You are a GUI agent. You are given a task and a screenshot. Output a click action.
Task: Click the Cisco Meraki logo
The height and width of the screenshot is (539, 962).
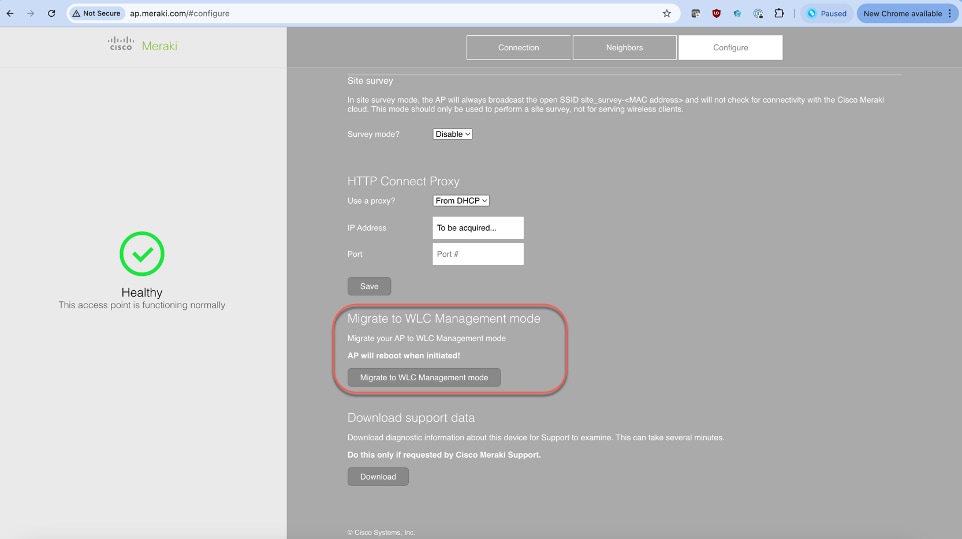(x=142, y=45)
